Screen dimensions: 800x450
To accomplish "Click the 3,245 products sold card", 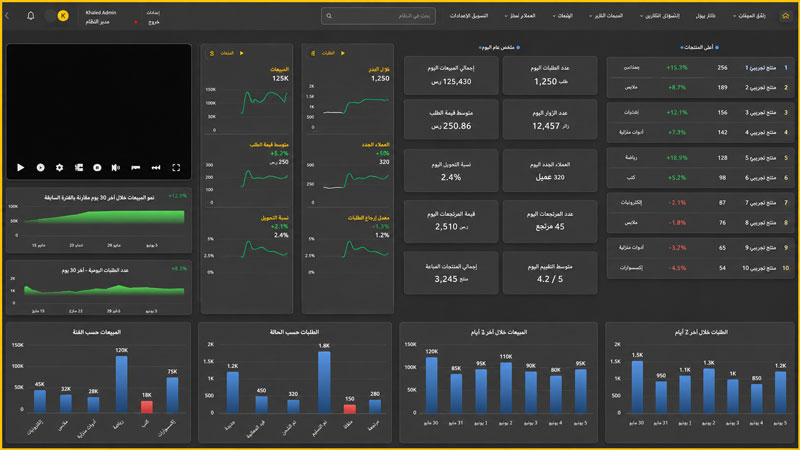I will click(x=451, y=273).
